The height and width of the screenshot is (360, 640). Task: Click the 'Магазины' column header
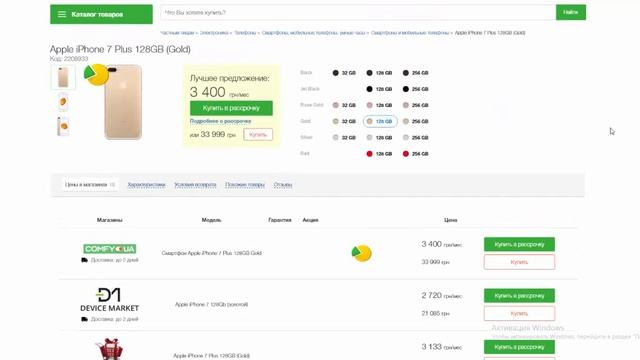[109, 220]
